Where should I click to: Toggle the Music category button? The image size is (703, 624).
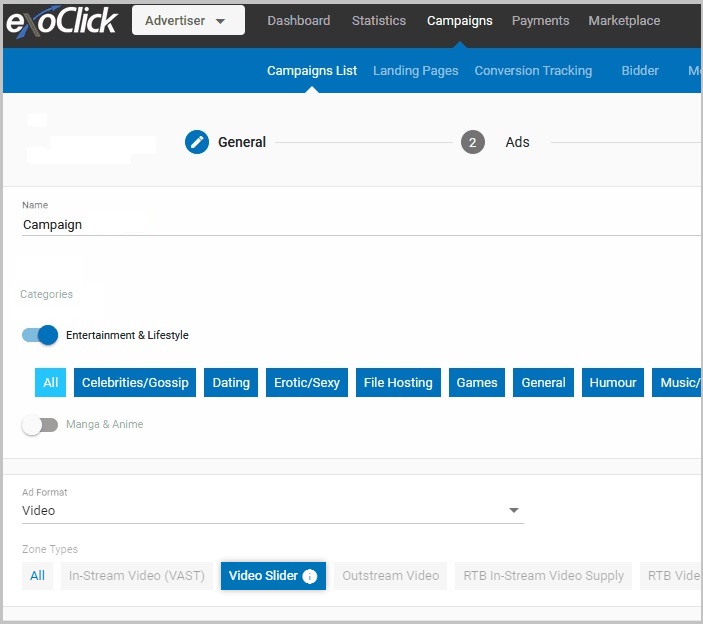click(x=677, y=382)
